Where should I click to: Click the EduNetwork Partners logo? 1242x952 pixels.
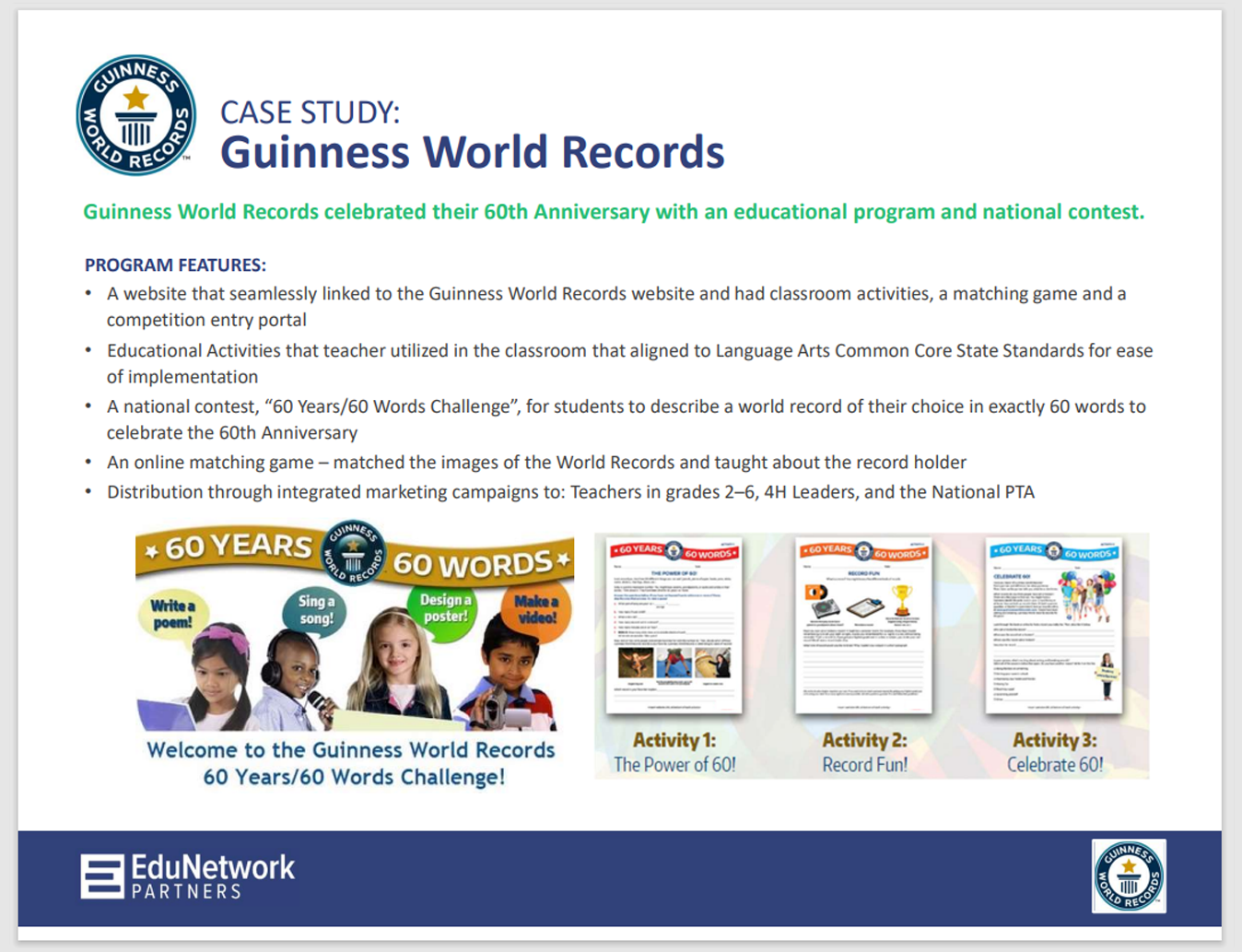pos(188,876)
